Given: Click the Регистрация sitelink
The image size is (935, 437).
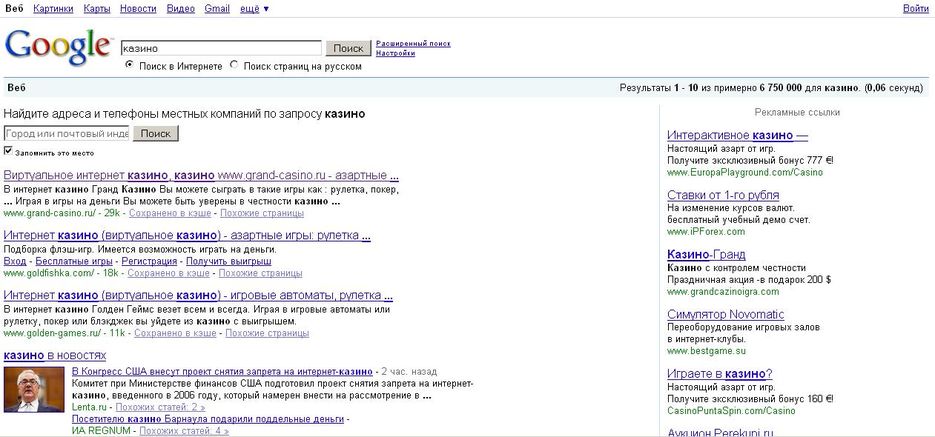Looking at the screenshot, I should [149, 261].
